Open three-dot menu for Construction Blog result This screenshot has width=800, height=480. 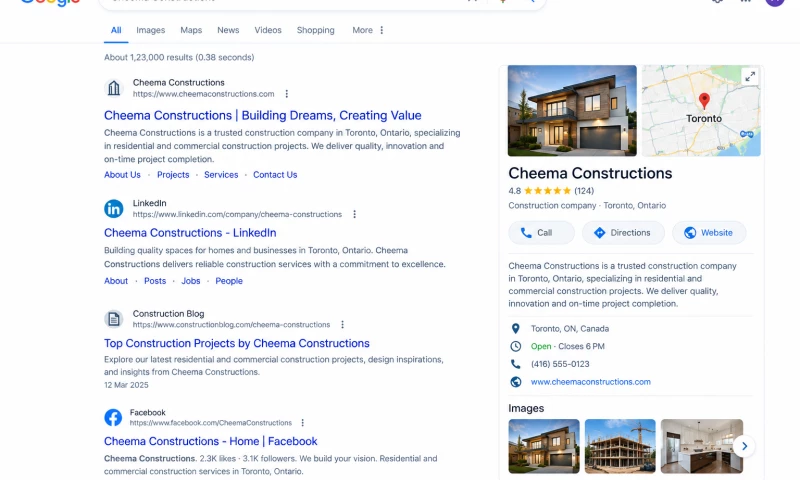tap(342, 324)
